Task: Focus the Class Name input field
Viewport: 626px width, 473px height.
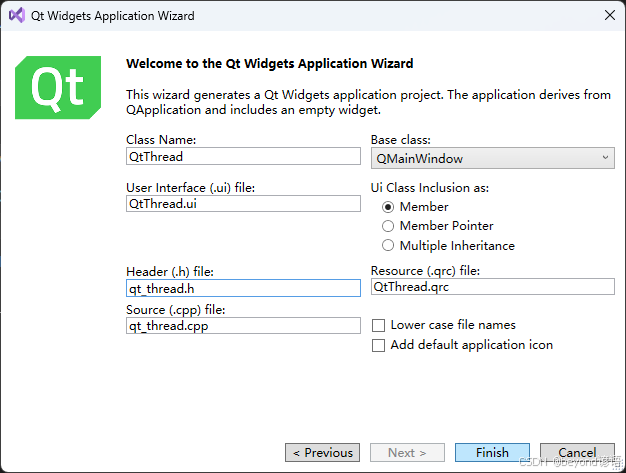Action: point(244,156)
